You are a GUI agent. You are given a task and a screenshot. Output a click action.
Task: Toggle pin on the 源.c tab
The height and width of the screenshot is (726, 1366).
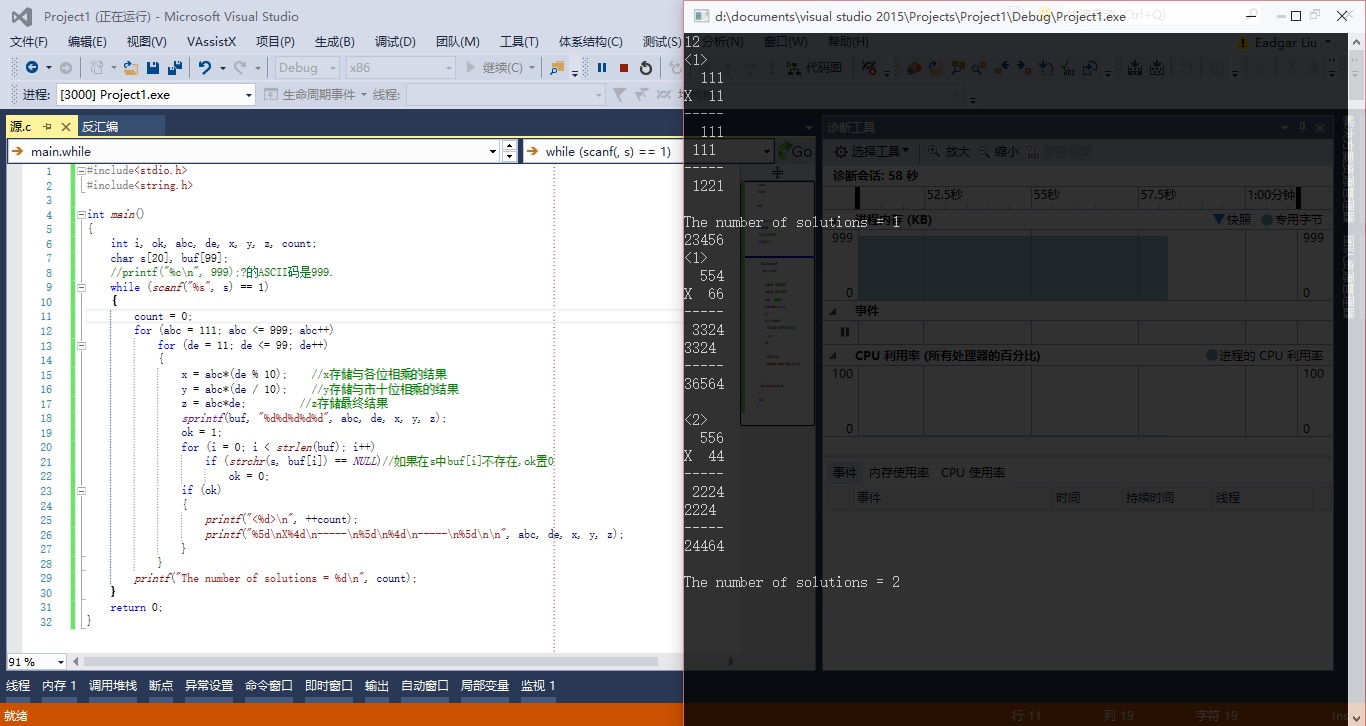(x=47, y=126)
